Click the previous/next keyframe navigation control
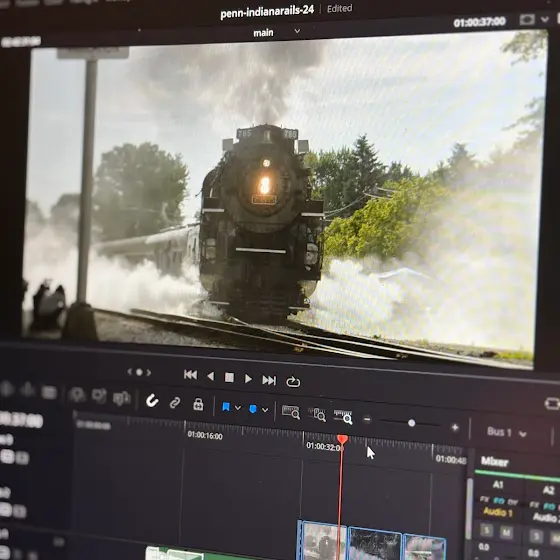 tap(139, 372)
